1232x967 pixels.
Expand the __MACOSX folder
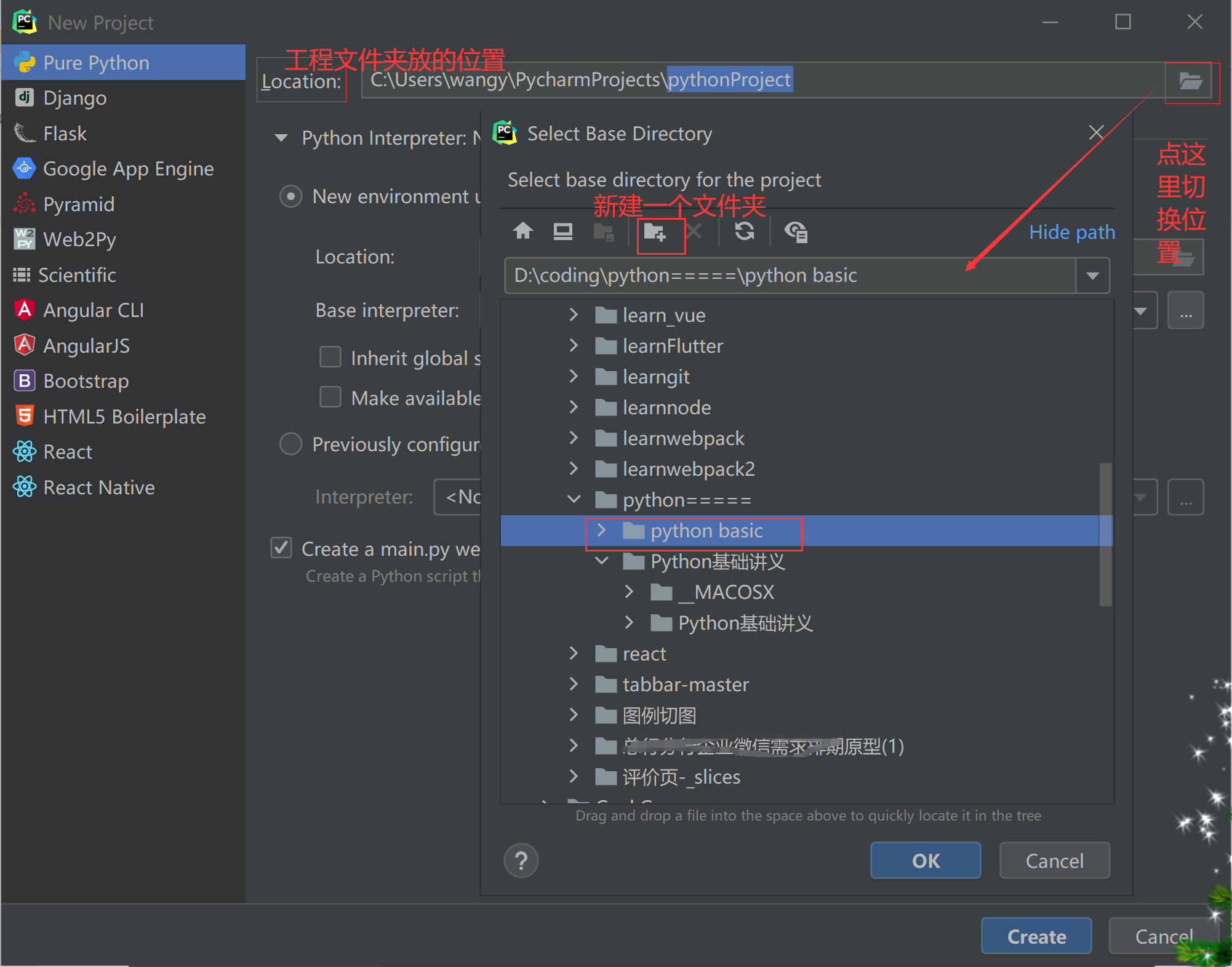click(x=629, y=592)
